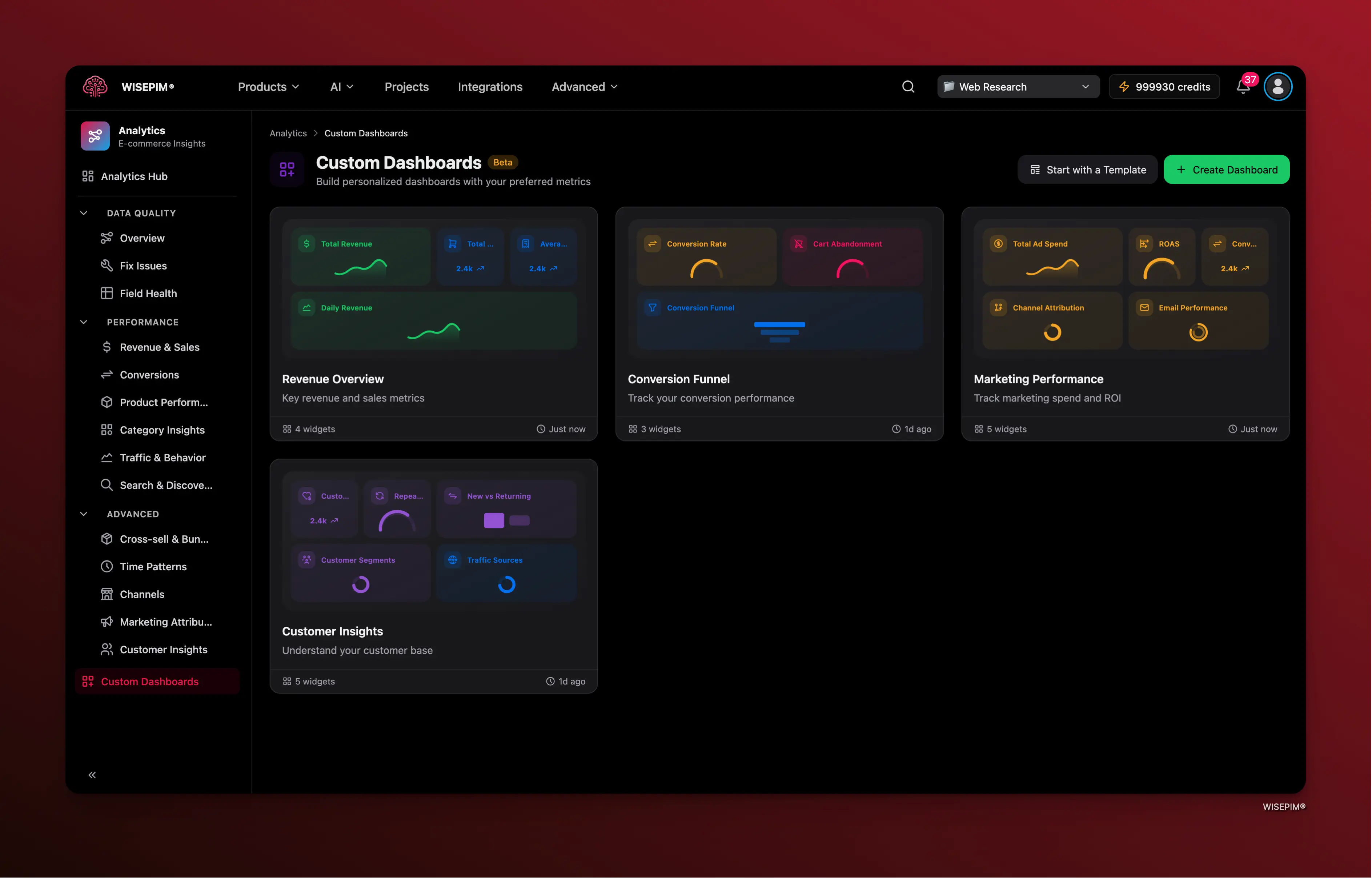Open the Integrations menu item
The image size is (1372, 878).
(490, 87)
